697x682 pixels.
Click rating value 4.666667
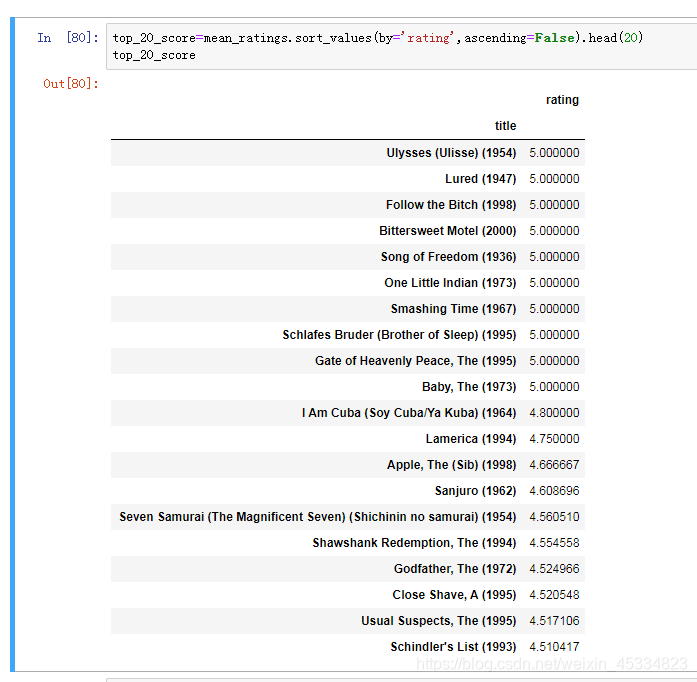tap(554, 465)
